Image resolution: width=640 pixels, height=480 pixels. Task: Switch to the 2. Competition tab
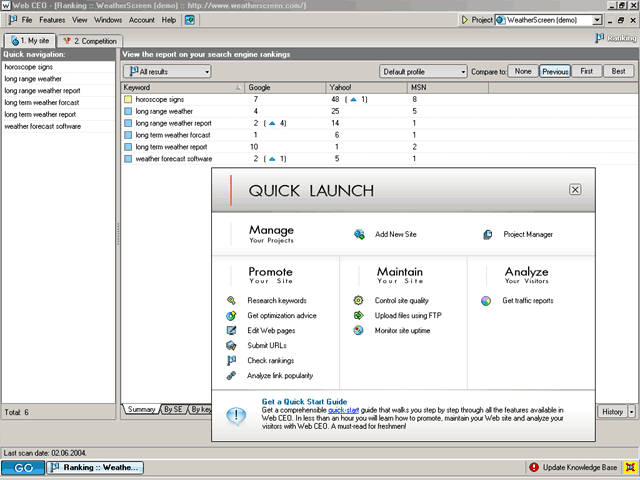click(x=90, y=41)
